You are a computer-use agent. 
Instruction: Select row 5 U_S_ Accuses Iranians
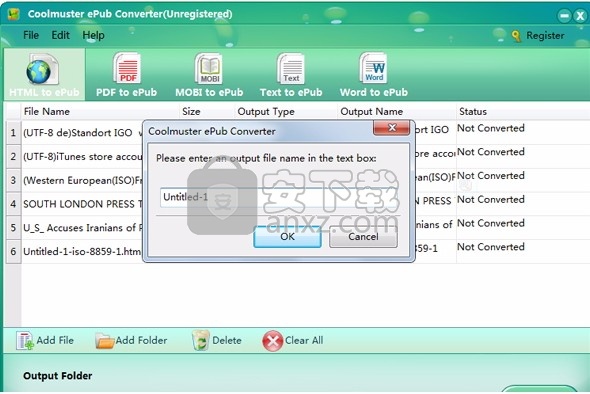point(82,228)
